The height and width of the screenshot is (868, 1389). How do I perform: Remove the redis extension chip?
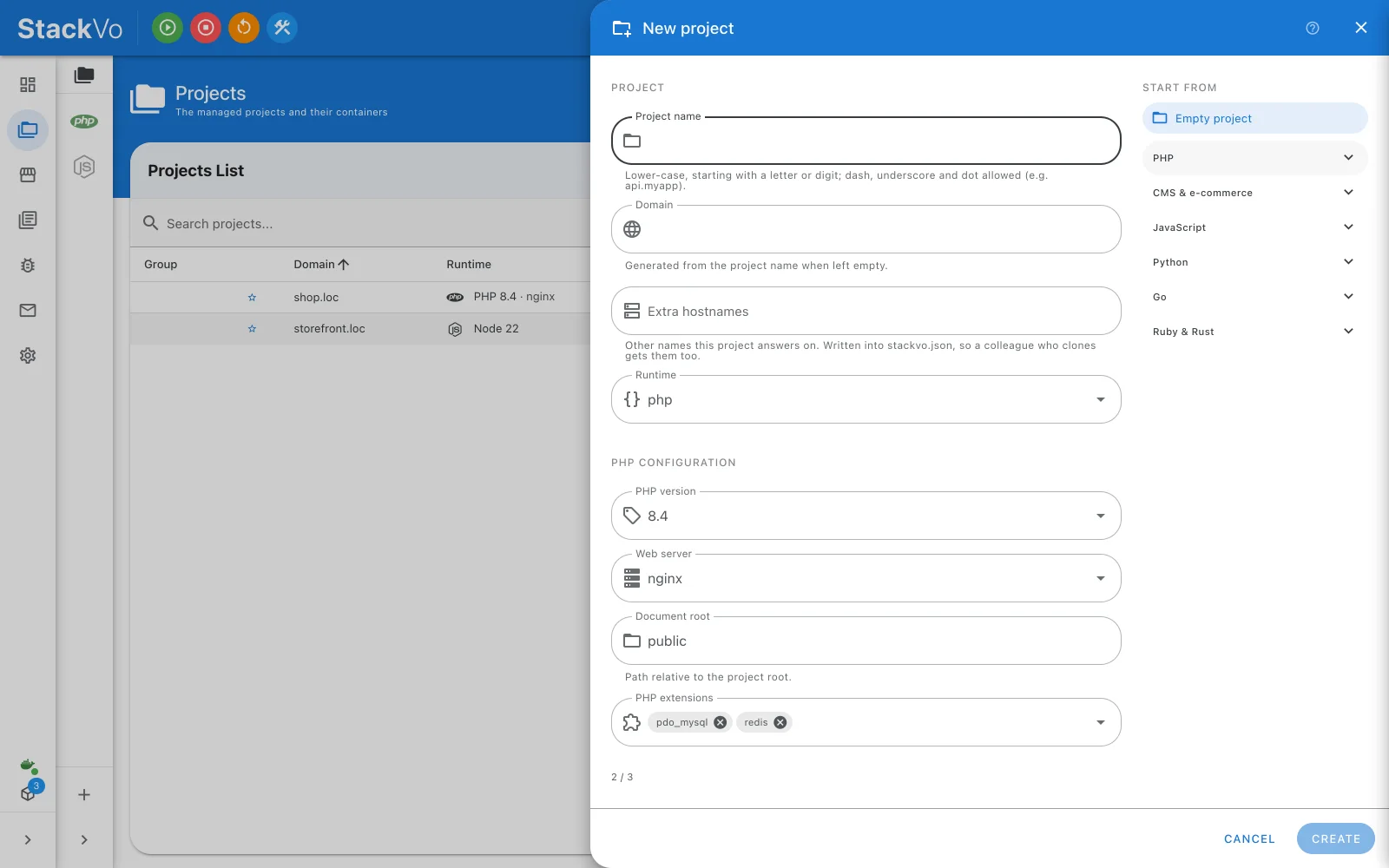click(x=780, y=722)
